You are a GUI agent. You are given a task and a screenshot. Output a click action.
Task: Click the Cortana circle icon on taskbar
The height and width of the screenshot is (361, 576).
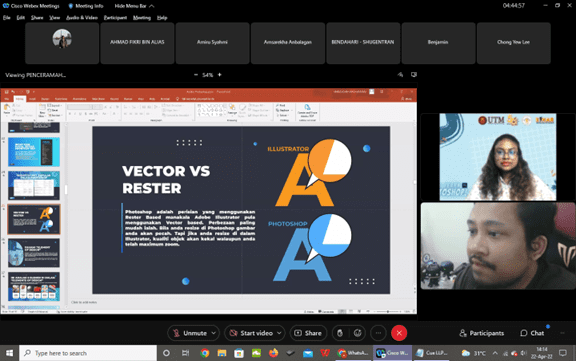coord(166,353)
